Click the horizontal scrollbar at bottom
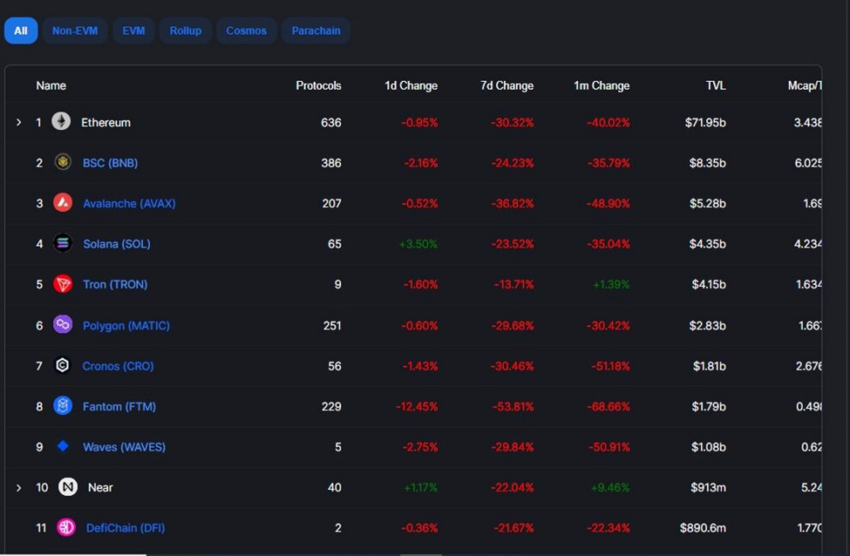This screenshot has height=556, width=850. coord(73,554)
